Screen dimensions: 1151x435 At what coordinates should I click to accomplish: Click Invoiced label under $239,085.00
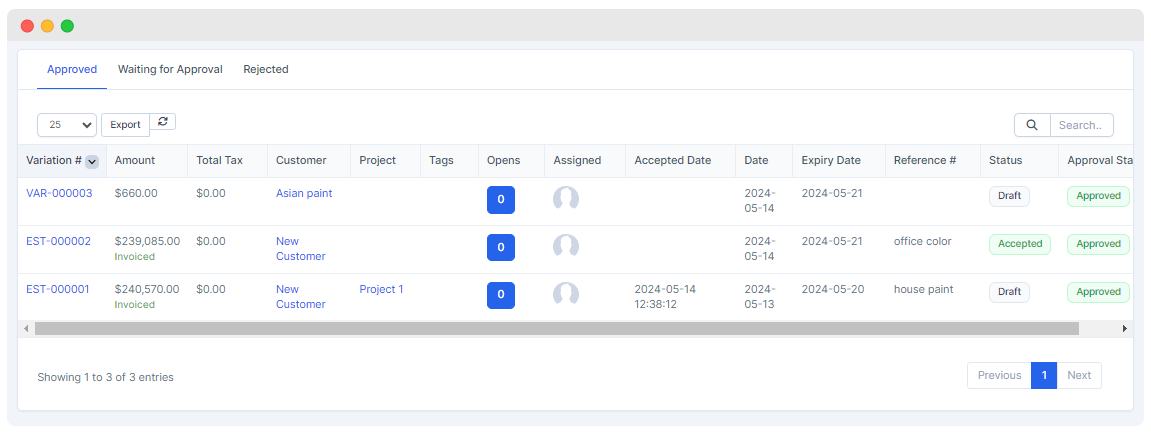134,257
